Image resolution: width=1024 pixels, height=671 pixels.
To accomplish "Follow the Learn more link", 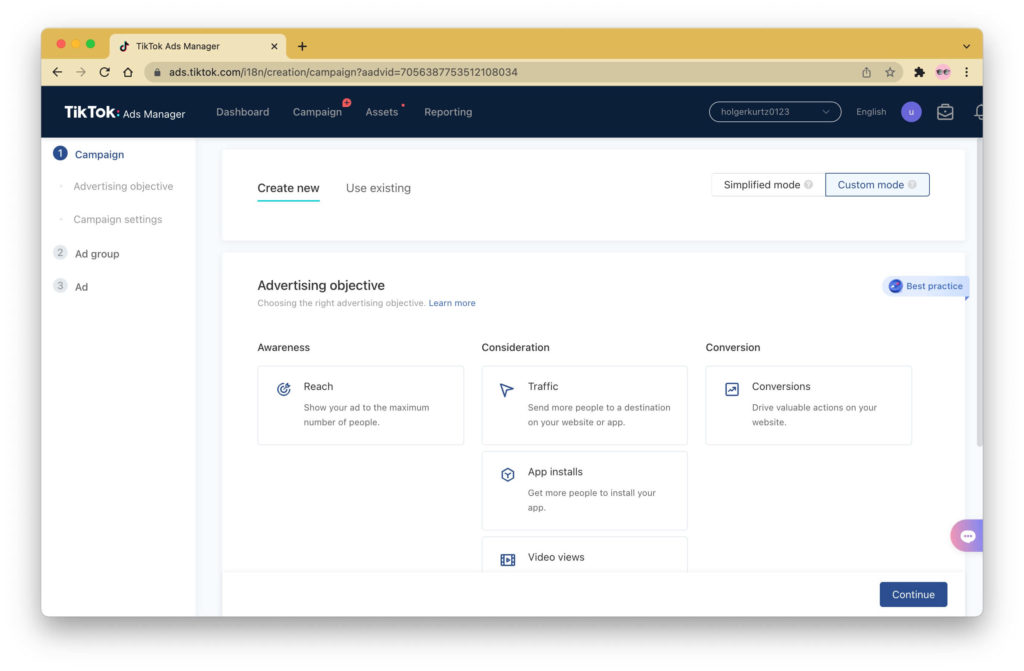I will pos(452,303).
